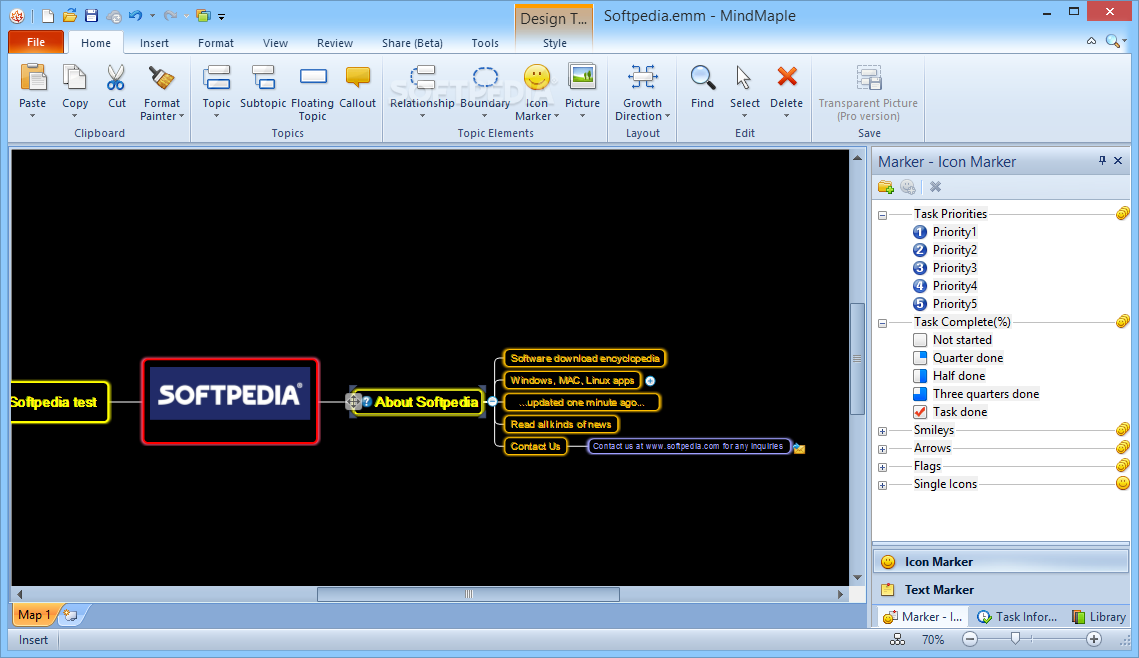The height and width of the screenshot is (658, 1139).
Task: Switch to Task Infor... panel tab
Action: pyautogui.click(x=1017, y=617)
